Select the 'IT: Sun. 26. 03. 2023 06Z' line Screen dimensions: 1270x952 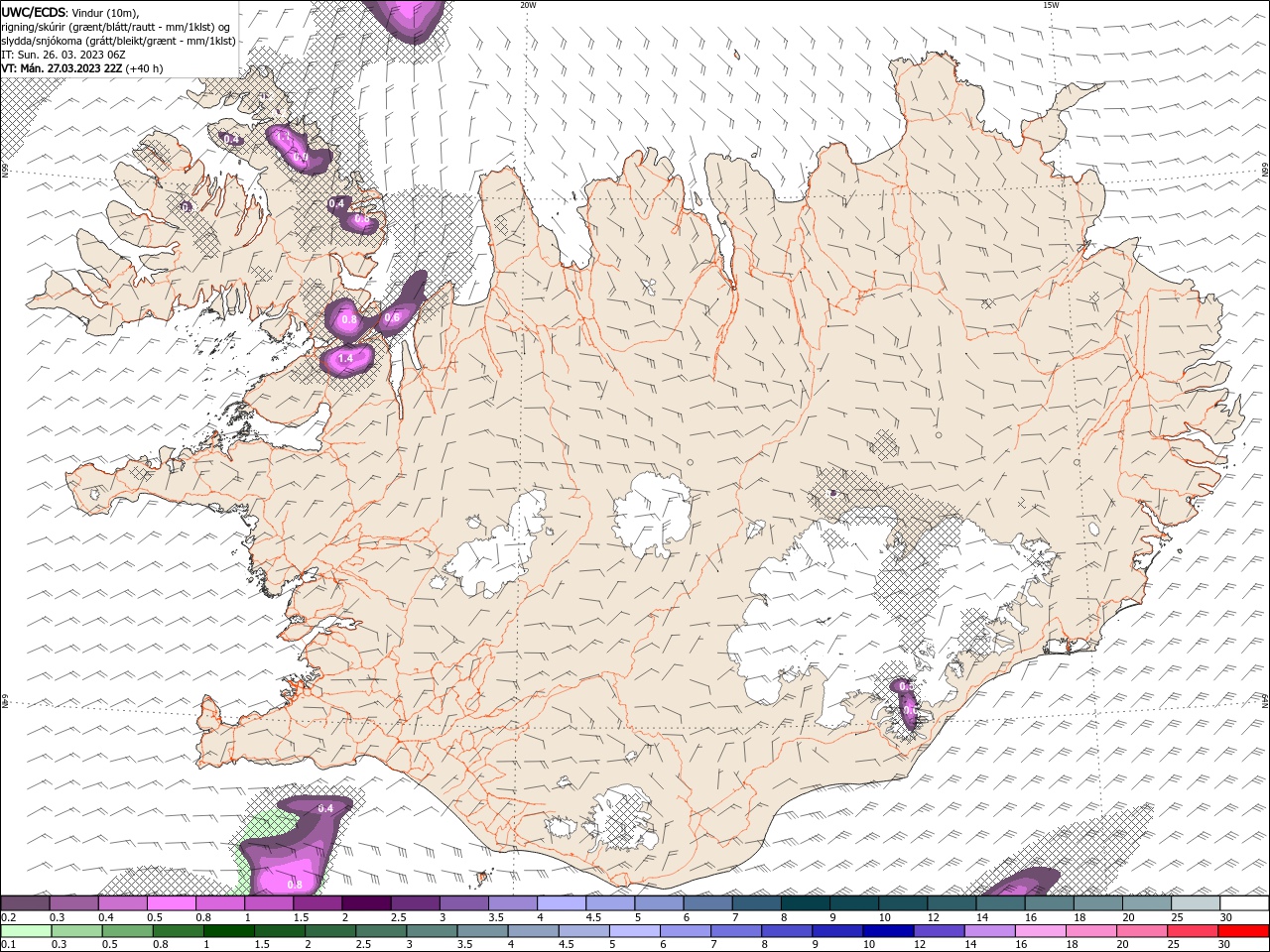click(64, 55)
